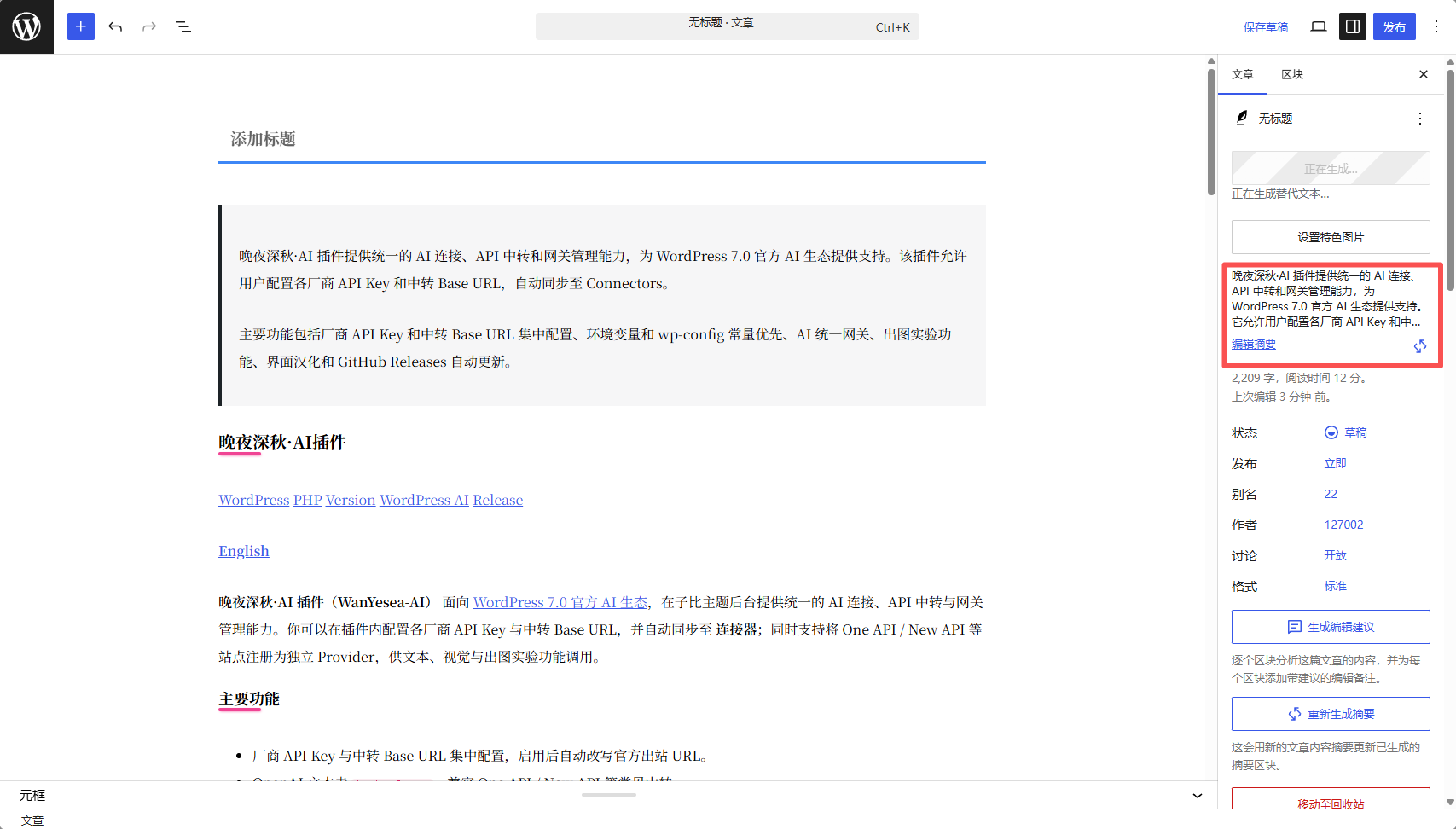Select the 主要功能 heading
The height and width of the screenshot is (829, 1456).
(249, 699)
